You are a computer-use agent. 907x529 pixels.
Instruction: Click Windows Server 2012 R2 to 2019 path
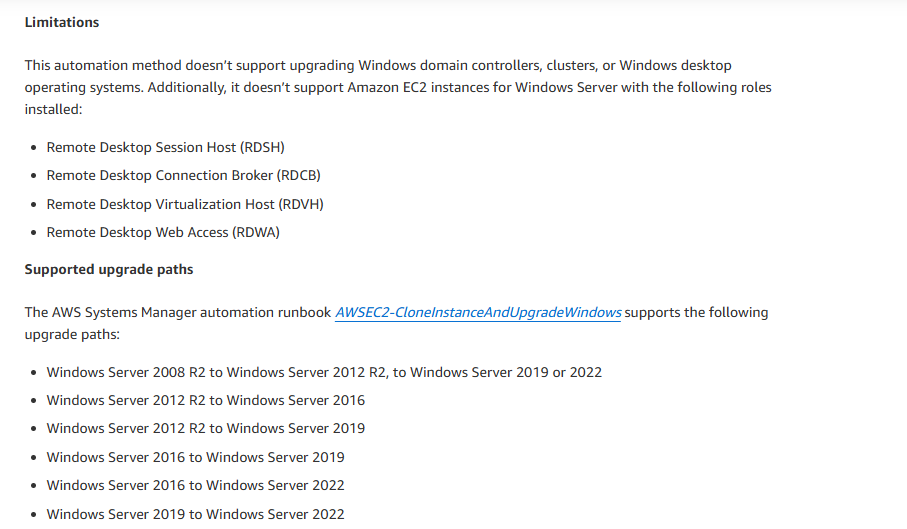205,428
